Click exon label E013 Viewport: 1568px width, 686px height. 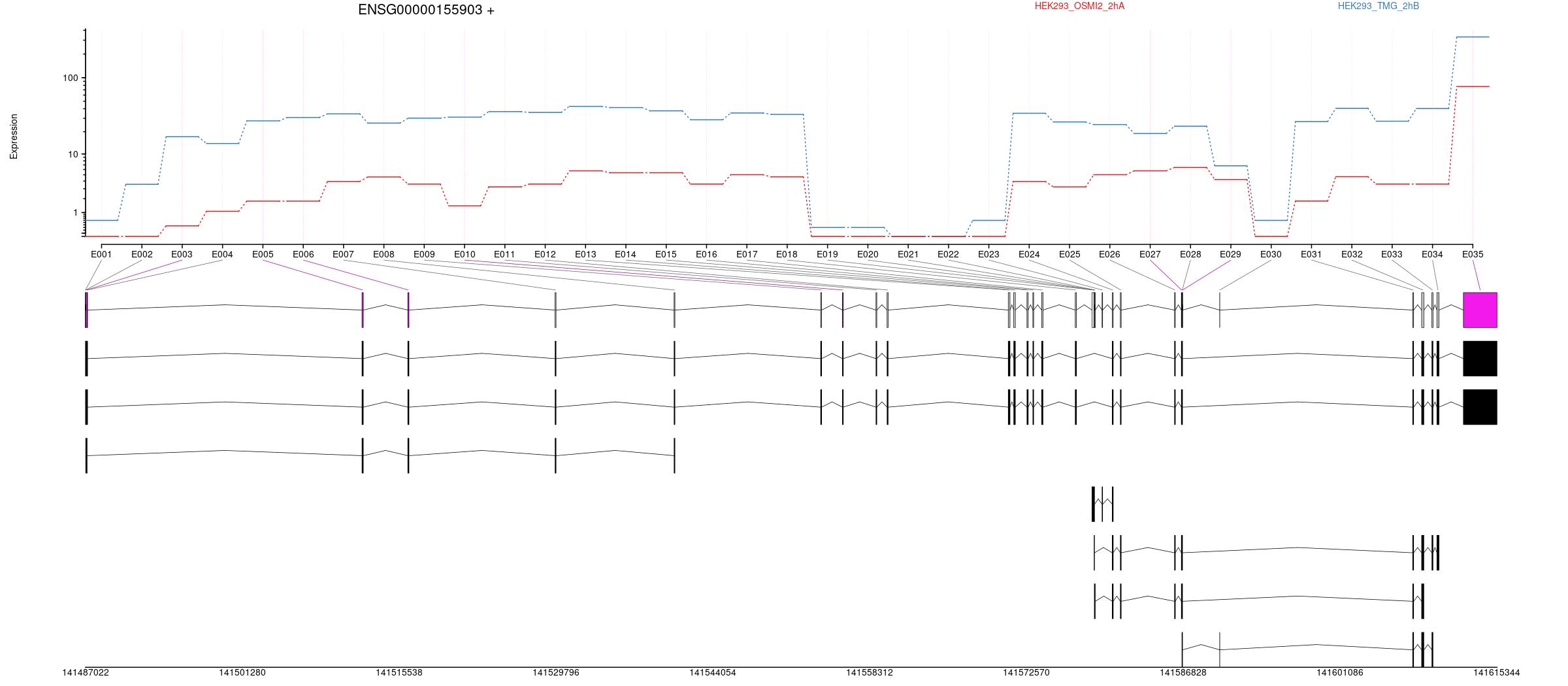pyautogui.click(x=585, y=254)
